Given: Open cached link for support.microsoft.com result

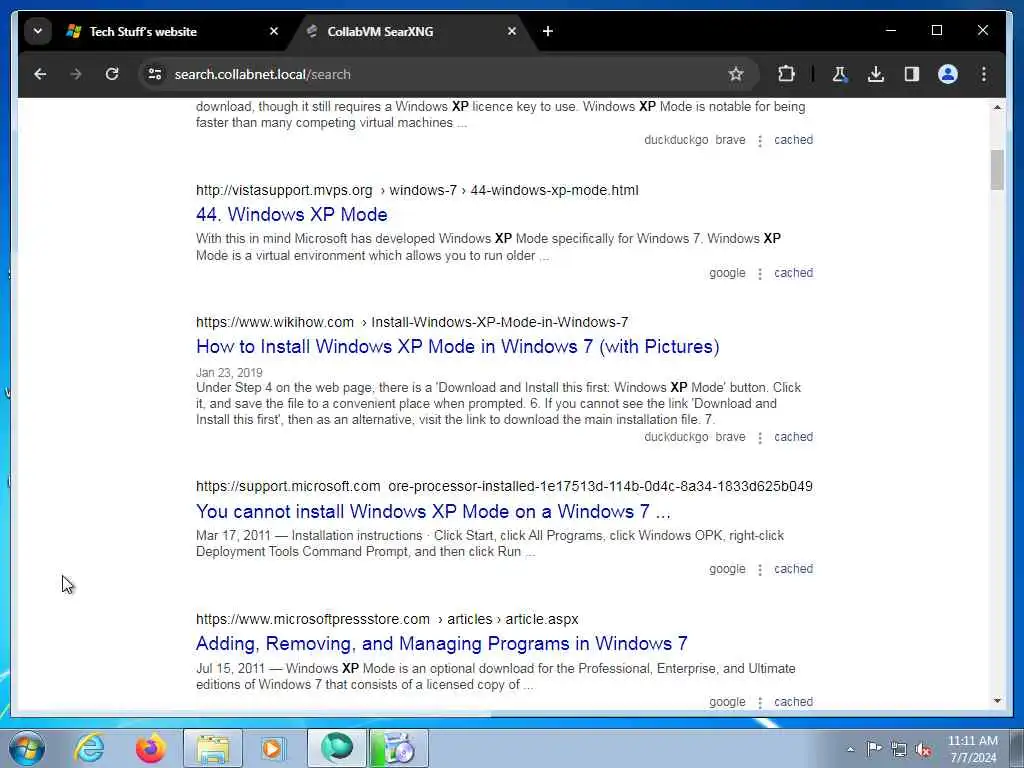Looking at the screenshot, I should point(793,569).
